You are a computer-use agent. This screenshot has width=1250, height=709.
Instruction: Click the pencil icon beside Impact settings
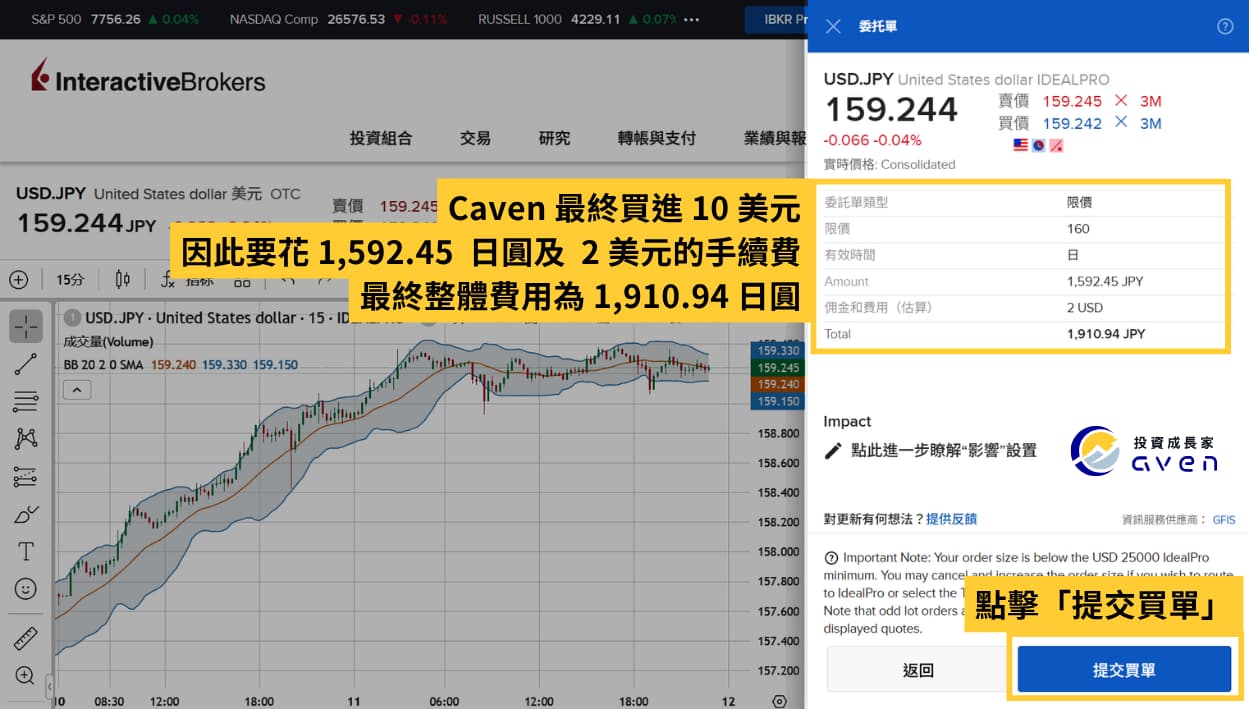833,451
